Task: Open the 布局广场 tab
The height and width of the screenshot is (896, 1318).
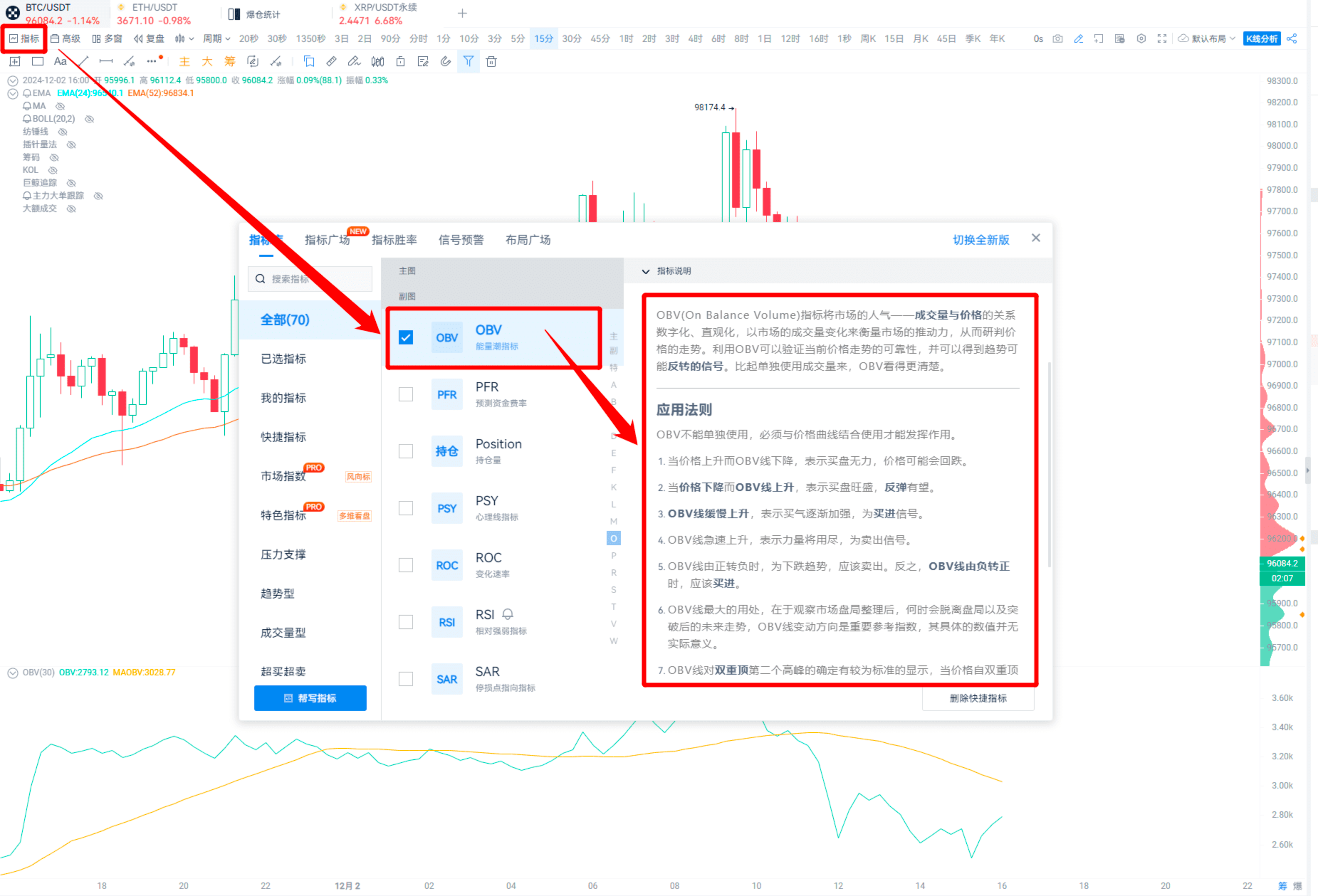Action: [528, 240]
